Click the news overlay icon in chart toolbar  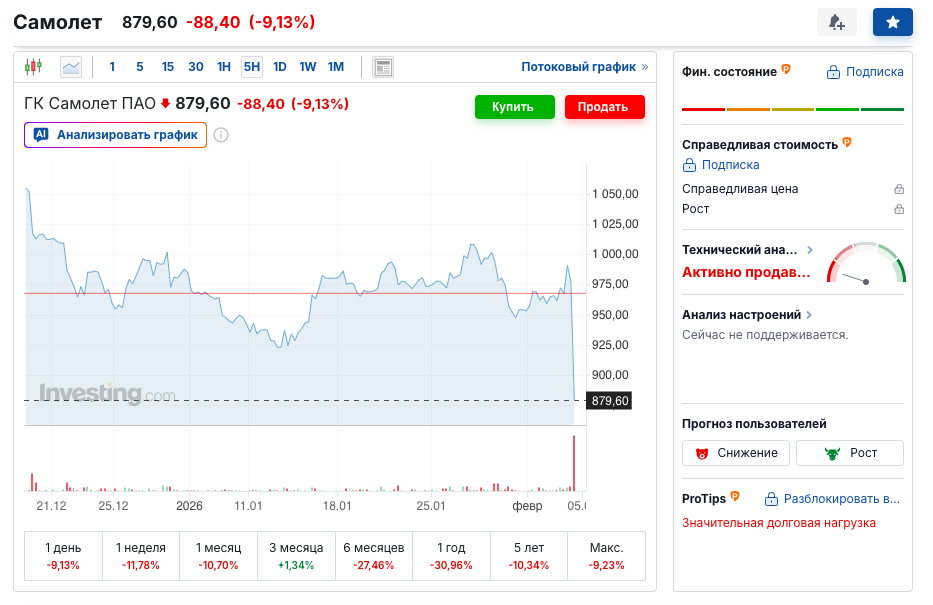coord(382,67)
